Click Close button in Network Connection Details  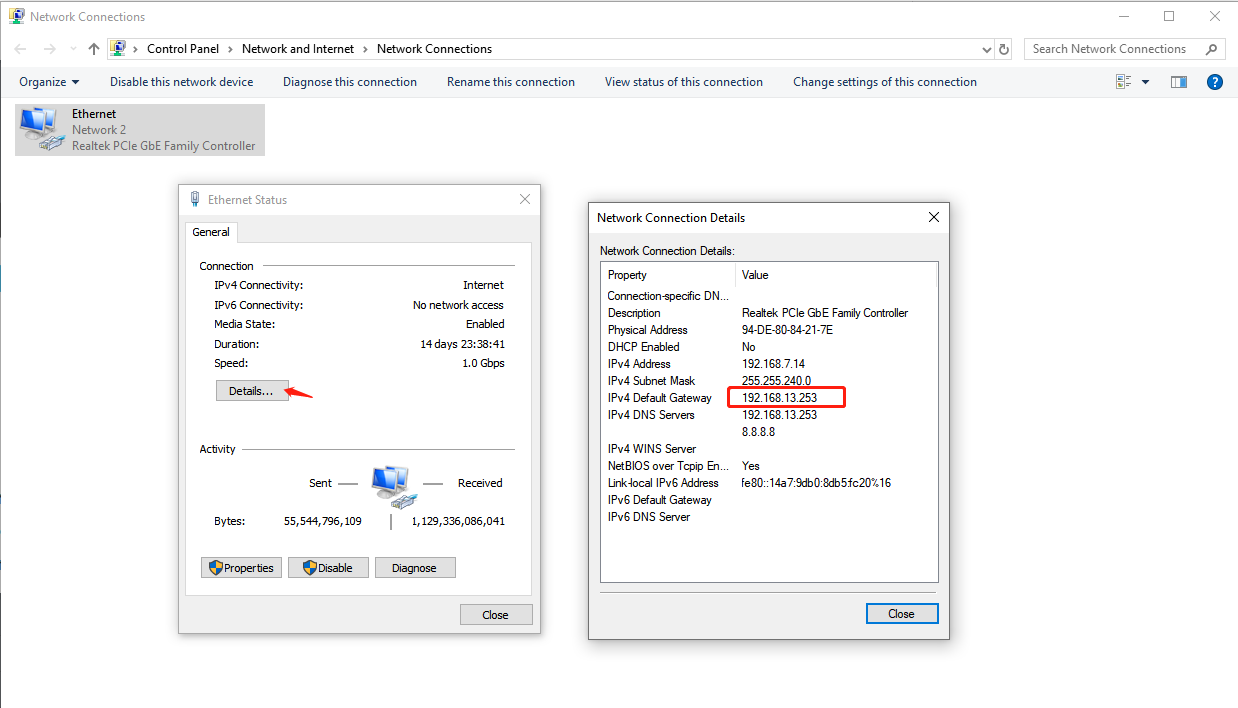(902, 614)
